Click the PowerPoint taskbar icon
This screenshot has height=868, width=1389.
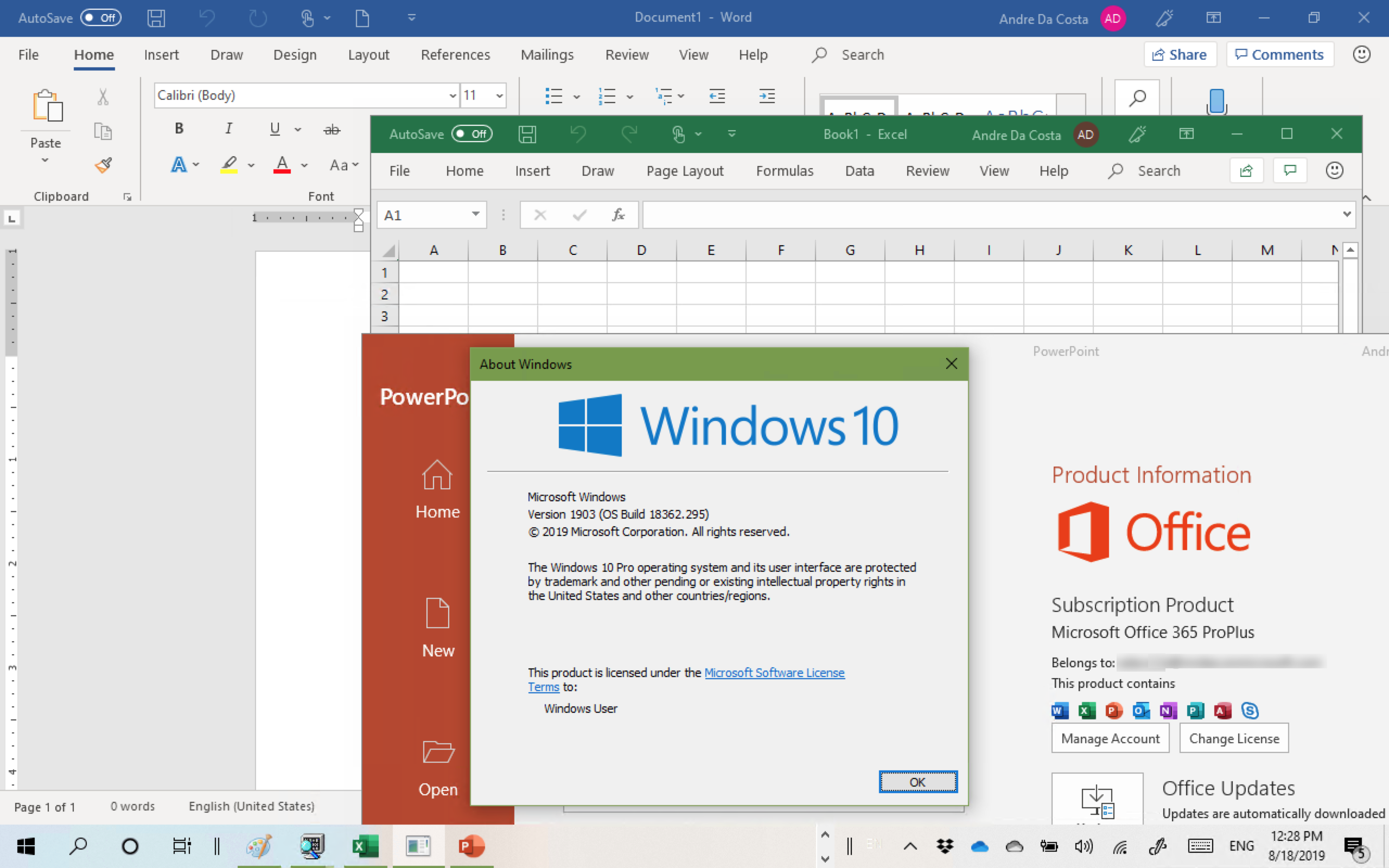tap(471, 846)
